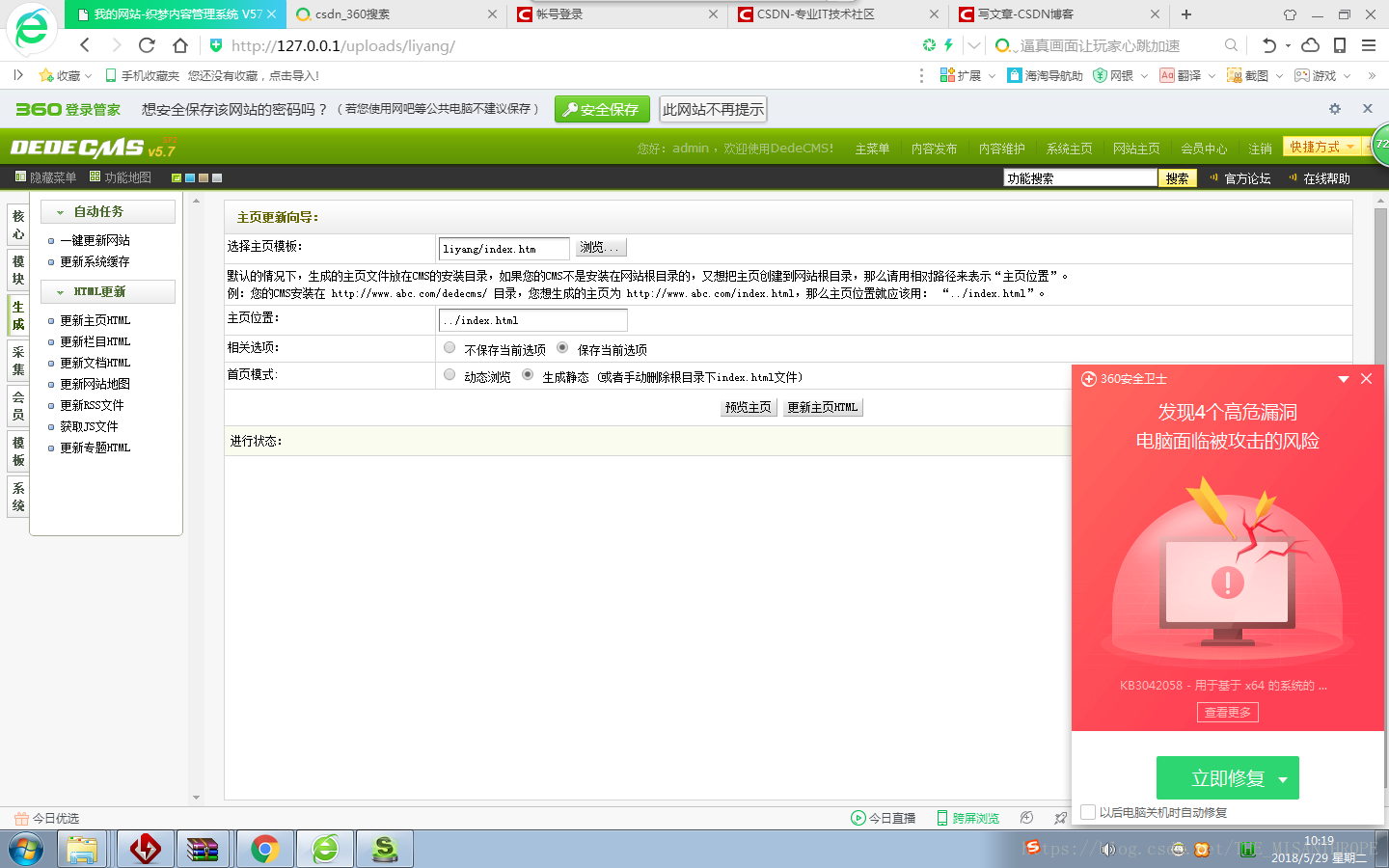This screenshot has height=868, width=1389.
Task: Click the 查看更多 link in popup
Action: pyautogui.click(x=1227, y=712)
